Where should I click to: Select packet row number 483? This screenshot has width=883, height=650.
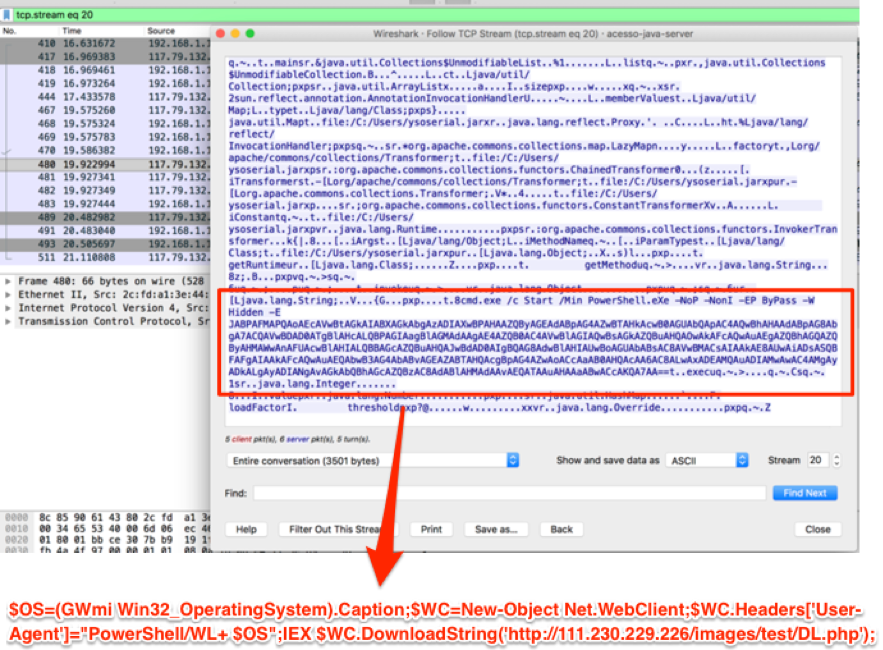coord(105,204)
